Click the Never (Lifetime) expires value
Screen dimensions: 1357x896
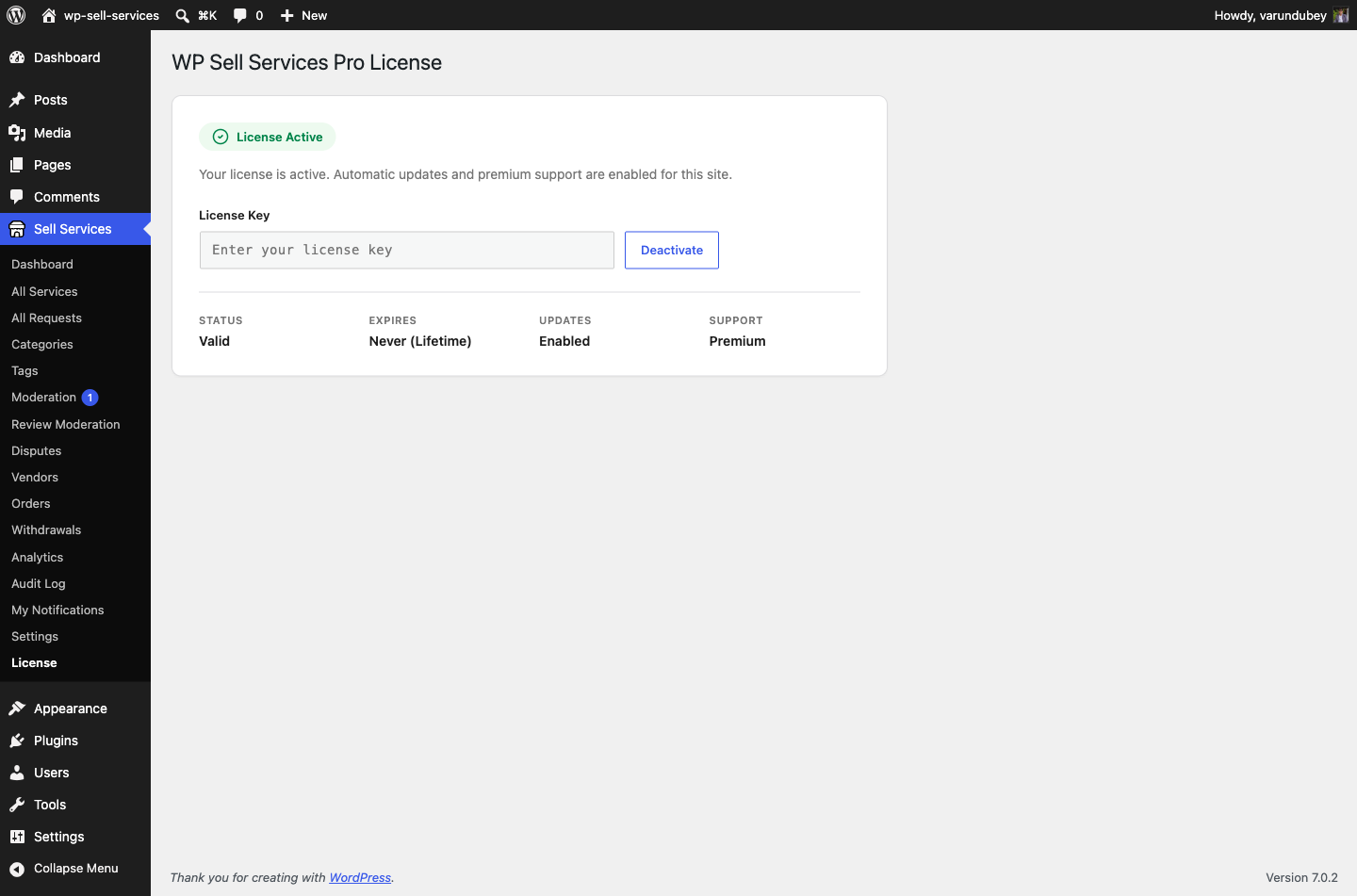420,341
